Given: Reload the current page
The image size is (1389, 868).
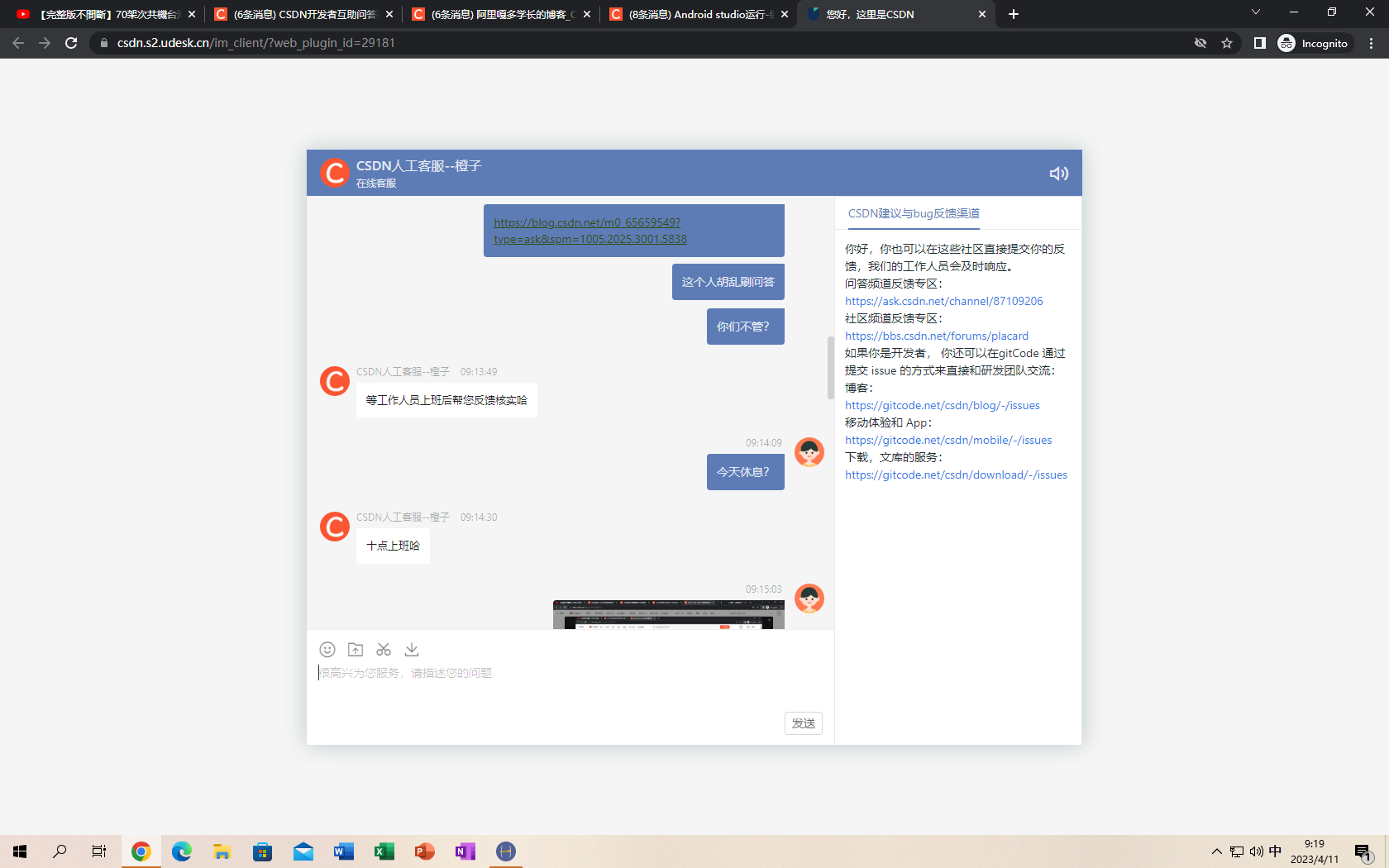Looking at the screenshot, I should click(x=71, y=43).
